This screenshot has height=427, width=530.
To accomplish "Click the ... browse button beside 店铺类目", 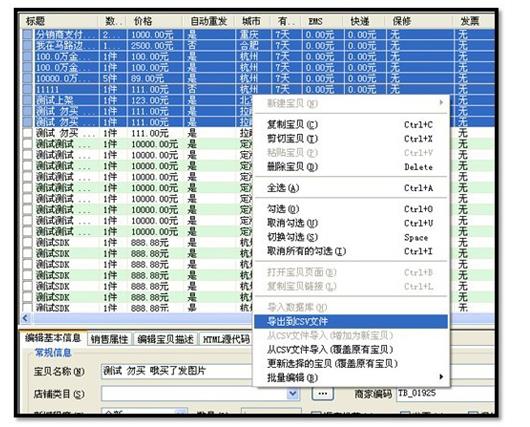I will pos(322,394).
